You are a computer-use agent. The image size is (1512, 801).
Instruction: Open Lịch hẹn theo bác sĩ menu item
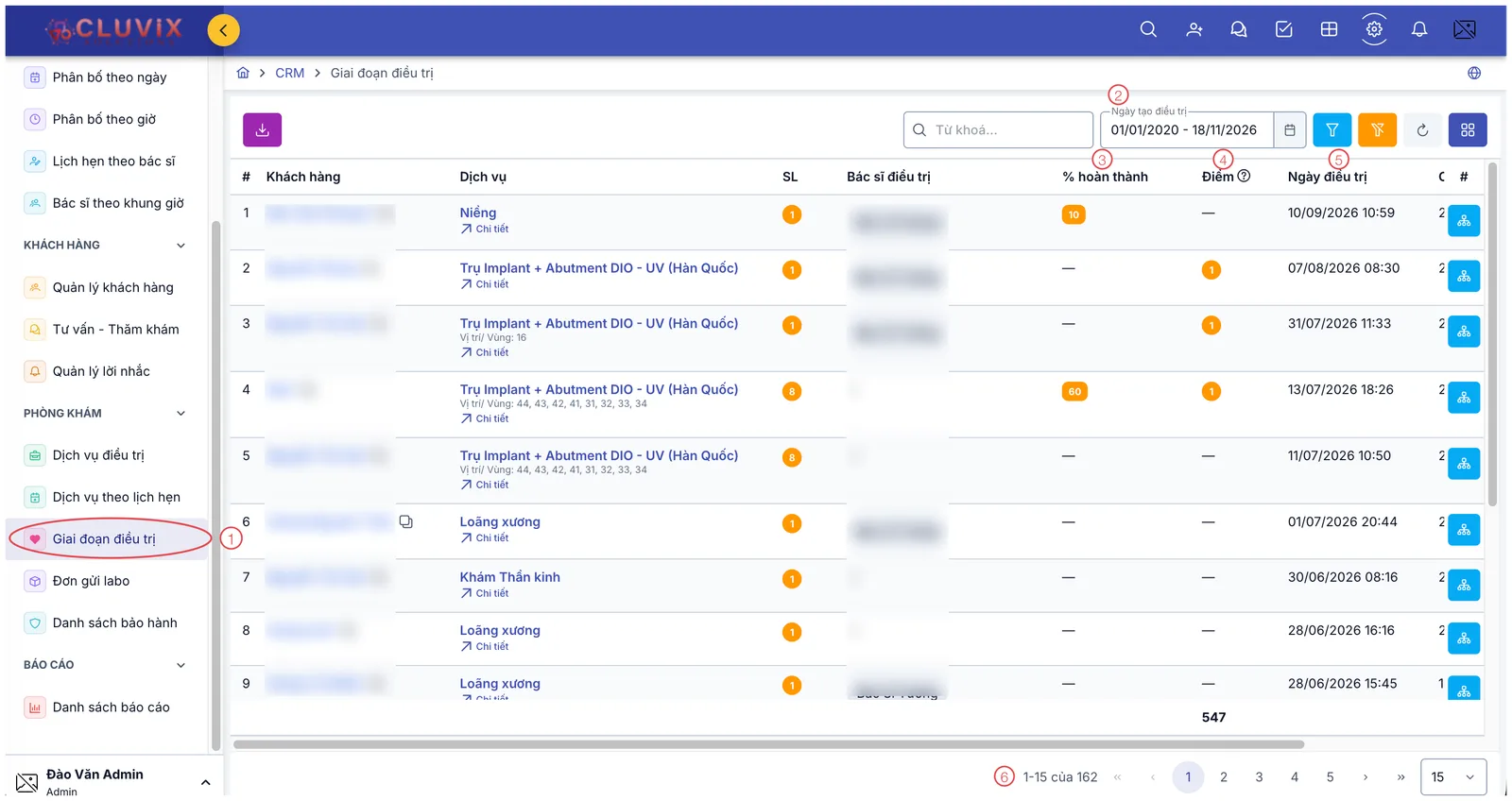click(x=107, y=162)
